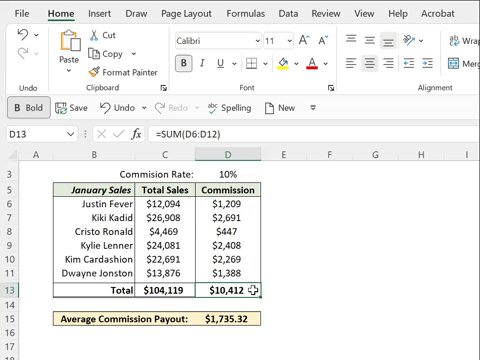Toggle Italic formatting
Image resolution: width=480 pixels, height=360 pixels.
[202, 63]
